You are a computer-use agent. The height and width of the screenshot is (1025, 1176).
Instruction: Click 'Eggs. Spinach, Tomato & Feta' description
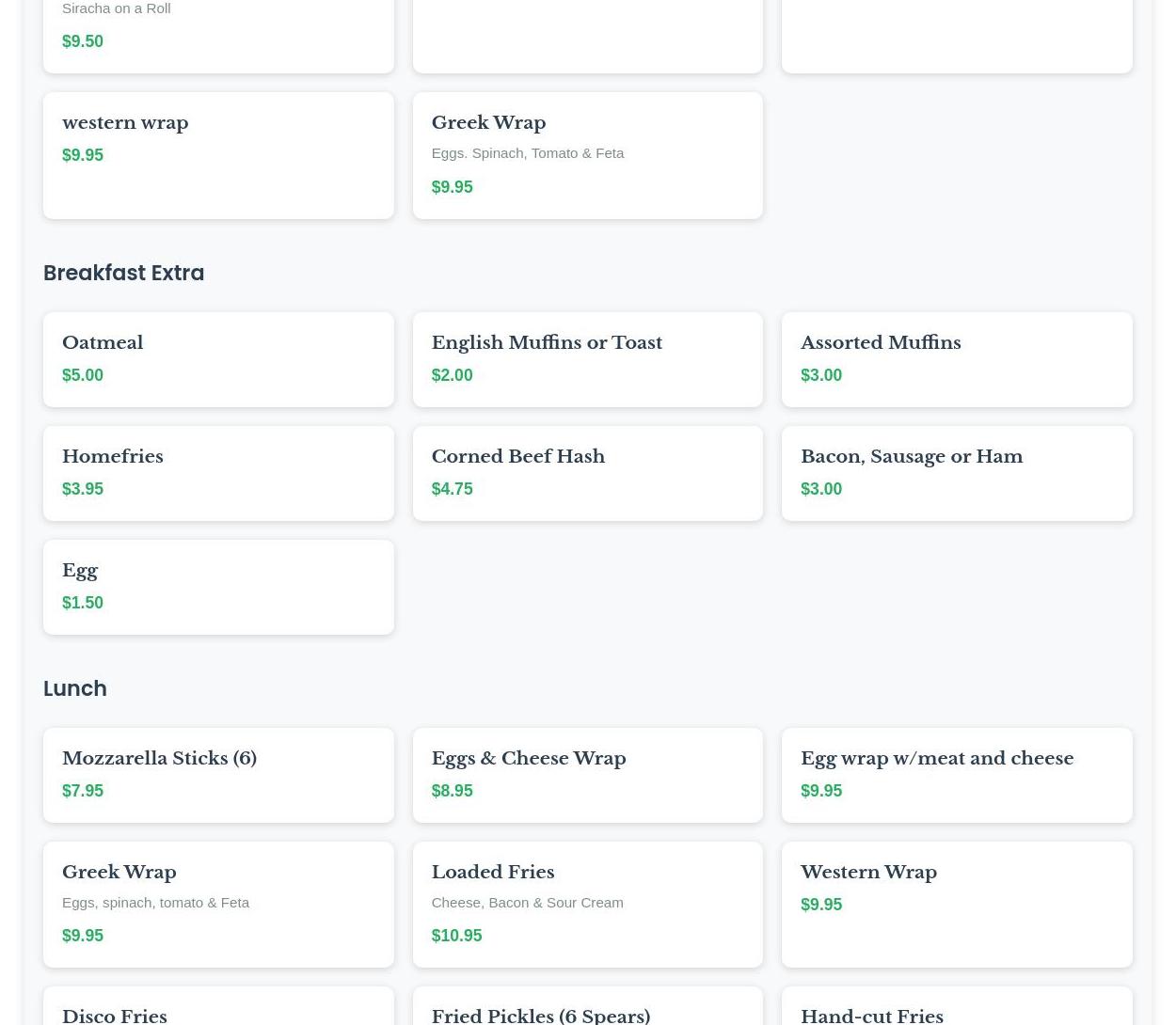click(527, 153)
